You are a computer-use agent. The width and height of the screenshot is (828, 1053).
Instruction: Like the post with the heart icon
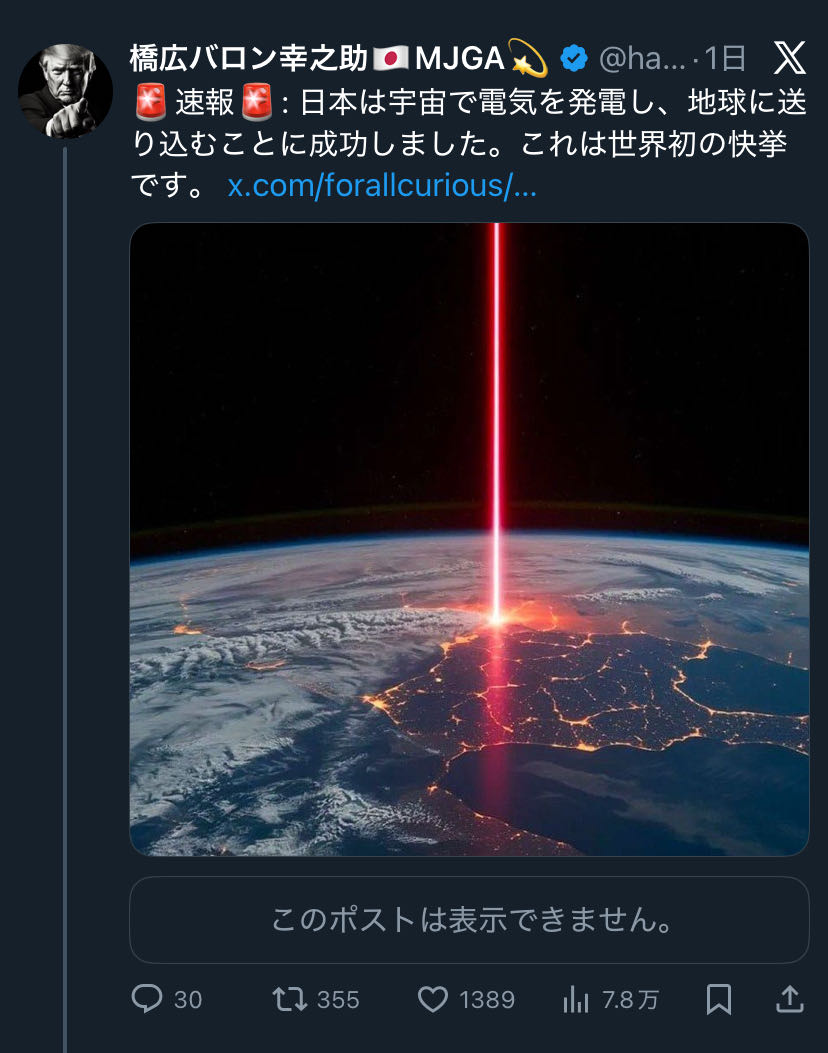[432, 998]
